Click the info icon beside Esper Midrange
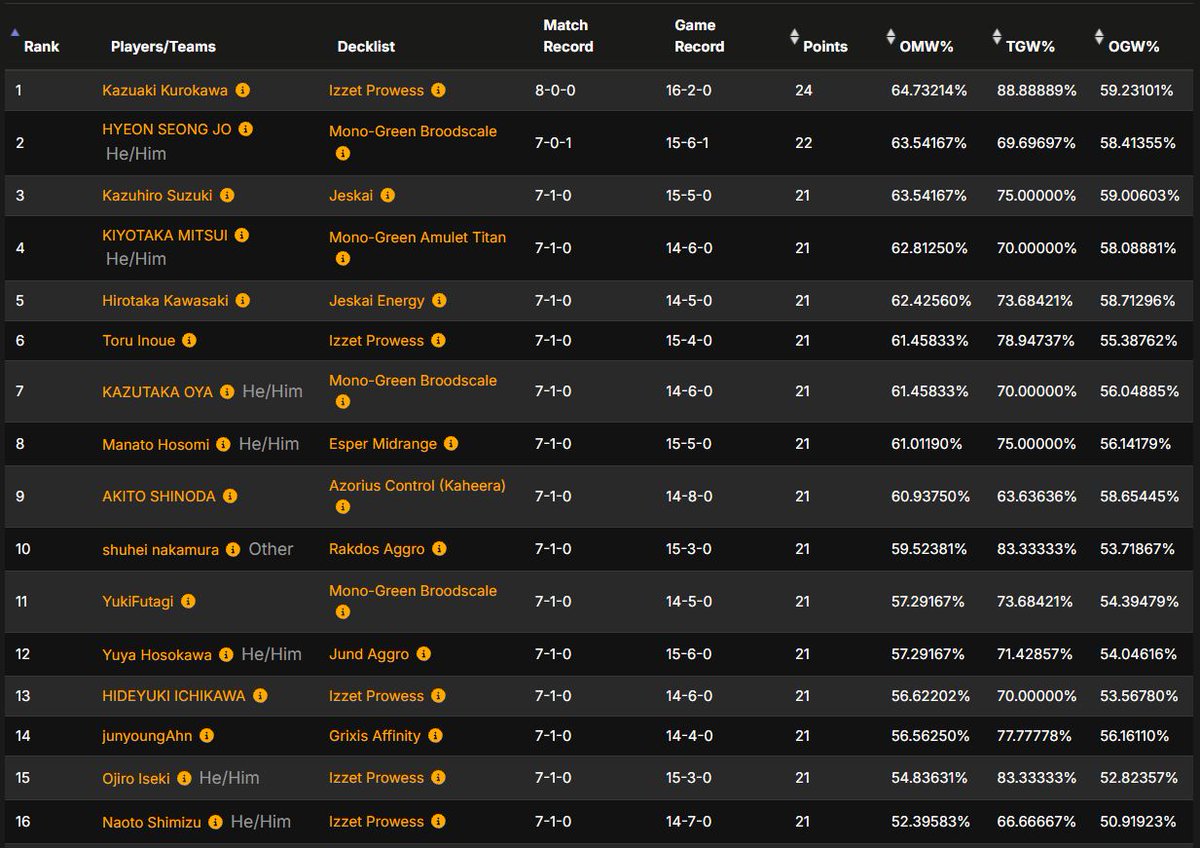Screen dimensions: 1200x848 (x=451, y=443)
